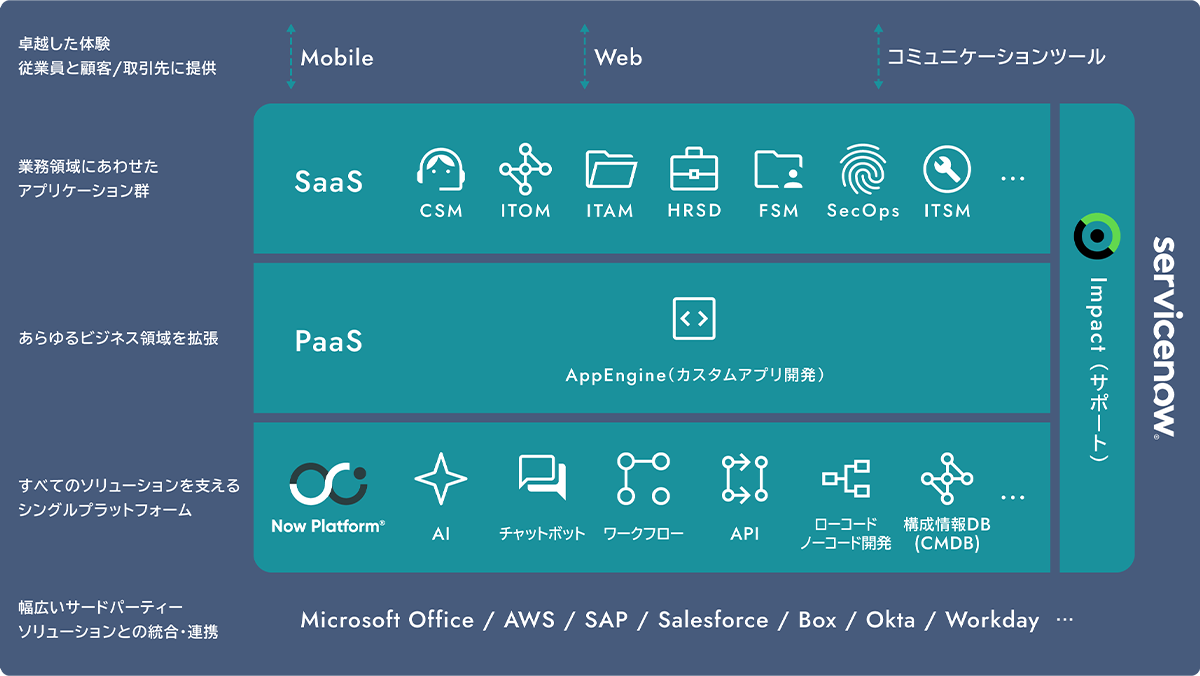Click the SaaS layer label
This screenshot has width=1200, height=676.
(x=329, y=181)
